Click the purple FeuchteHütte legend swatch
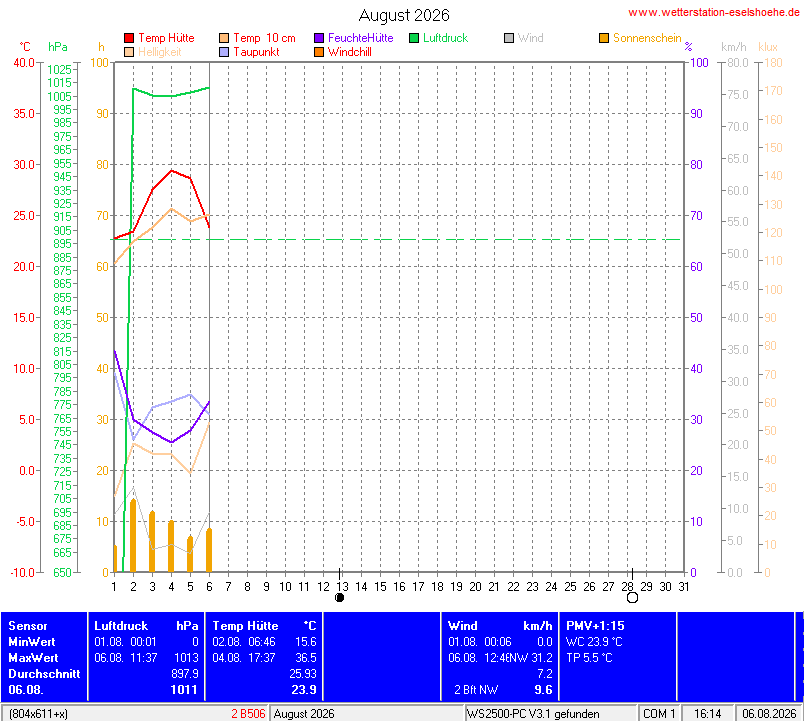Screen dimensions: 804x721 (x=319, y=38)
